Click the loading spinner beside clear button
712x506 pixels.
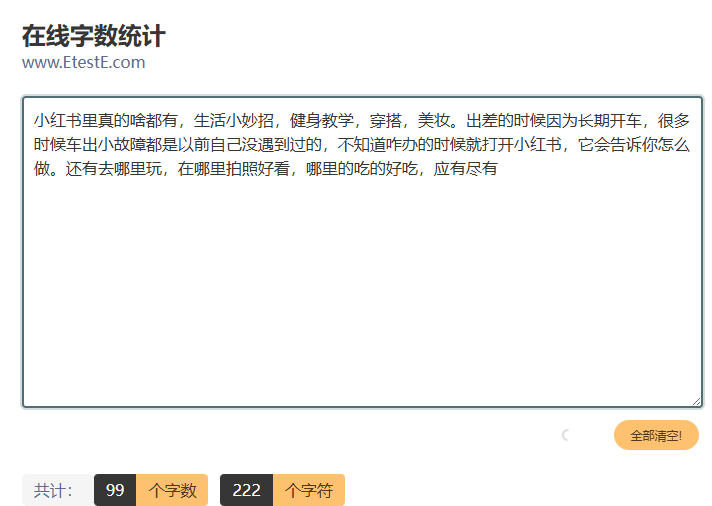tap(566, 435)
